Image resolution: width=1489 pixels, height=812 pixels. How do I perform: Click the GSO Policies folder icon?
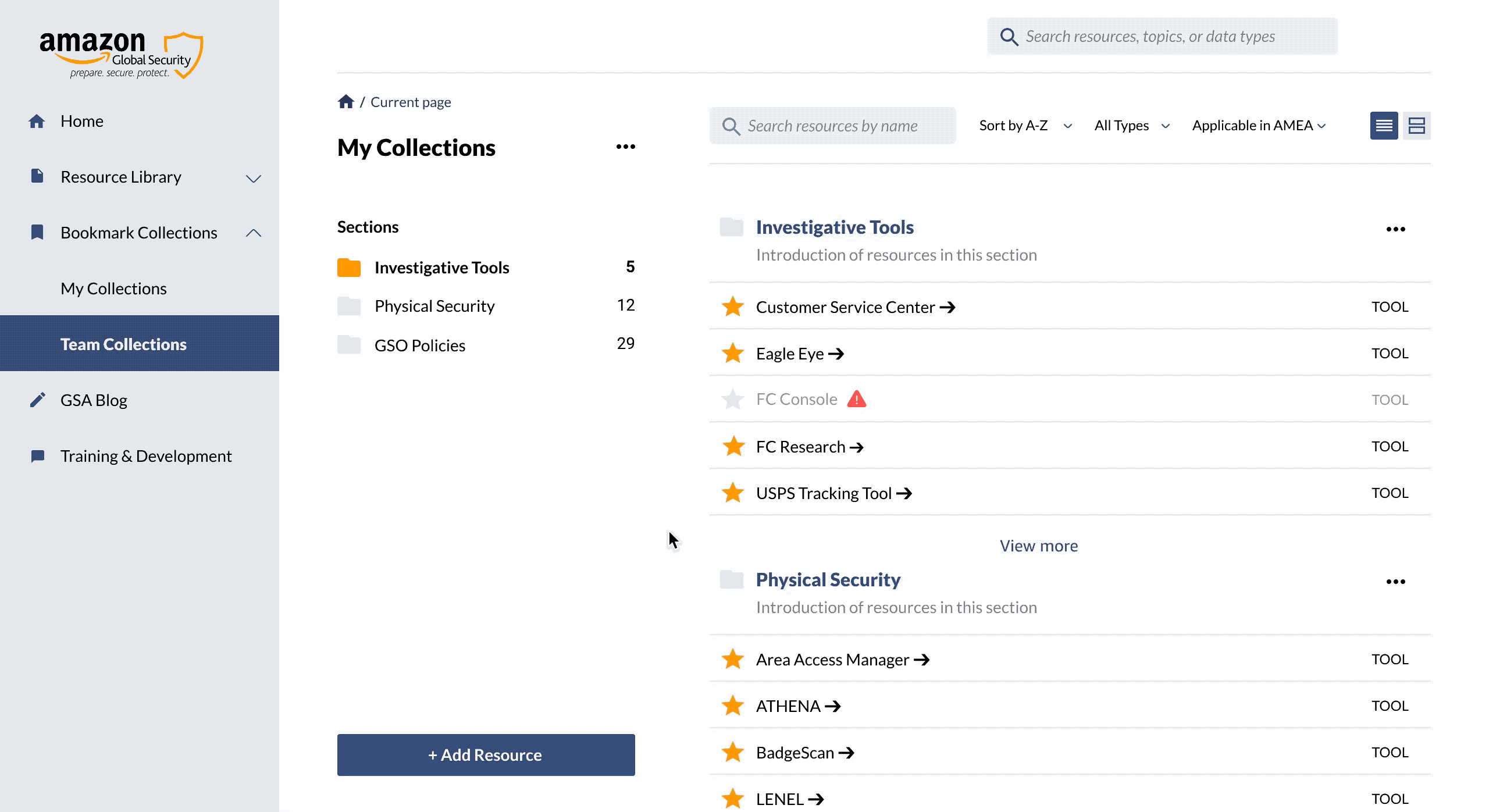[349, 345]
